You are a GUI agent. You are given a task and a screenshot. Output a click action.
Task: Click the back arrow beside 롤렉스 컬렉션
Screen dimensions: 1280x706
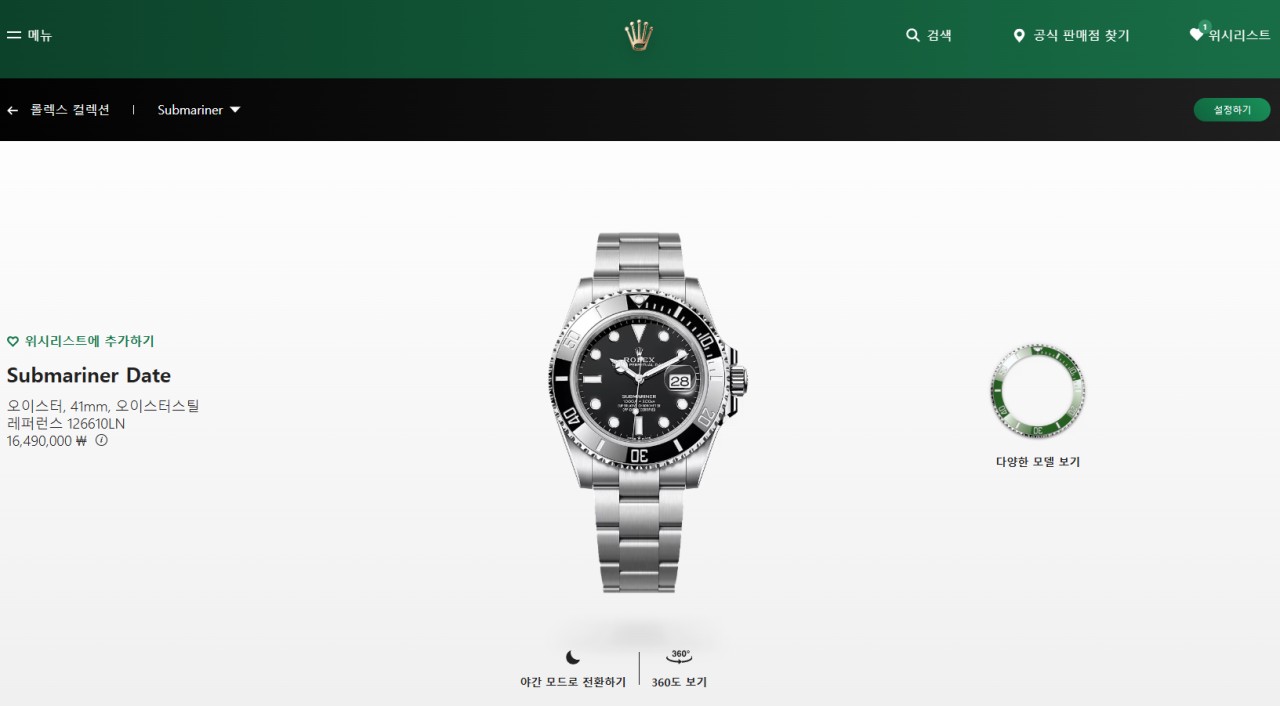tap(12, 110)
